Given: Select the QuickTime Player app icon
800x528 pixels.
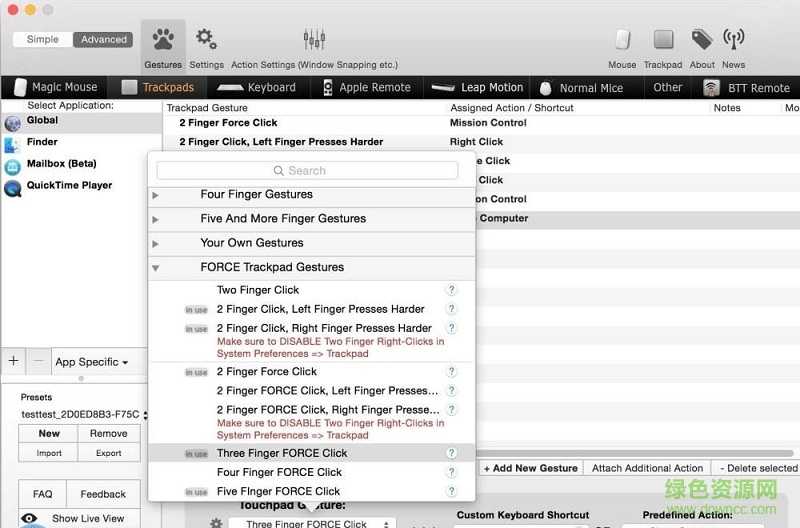Looking at the screenshot, I should [x=13, y=188].
